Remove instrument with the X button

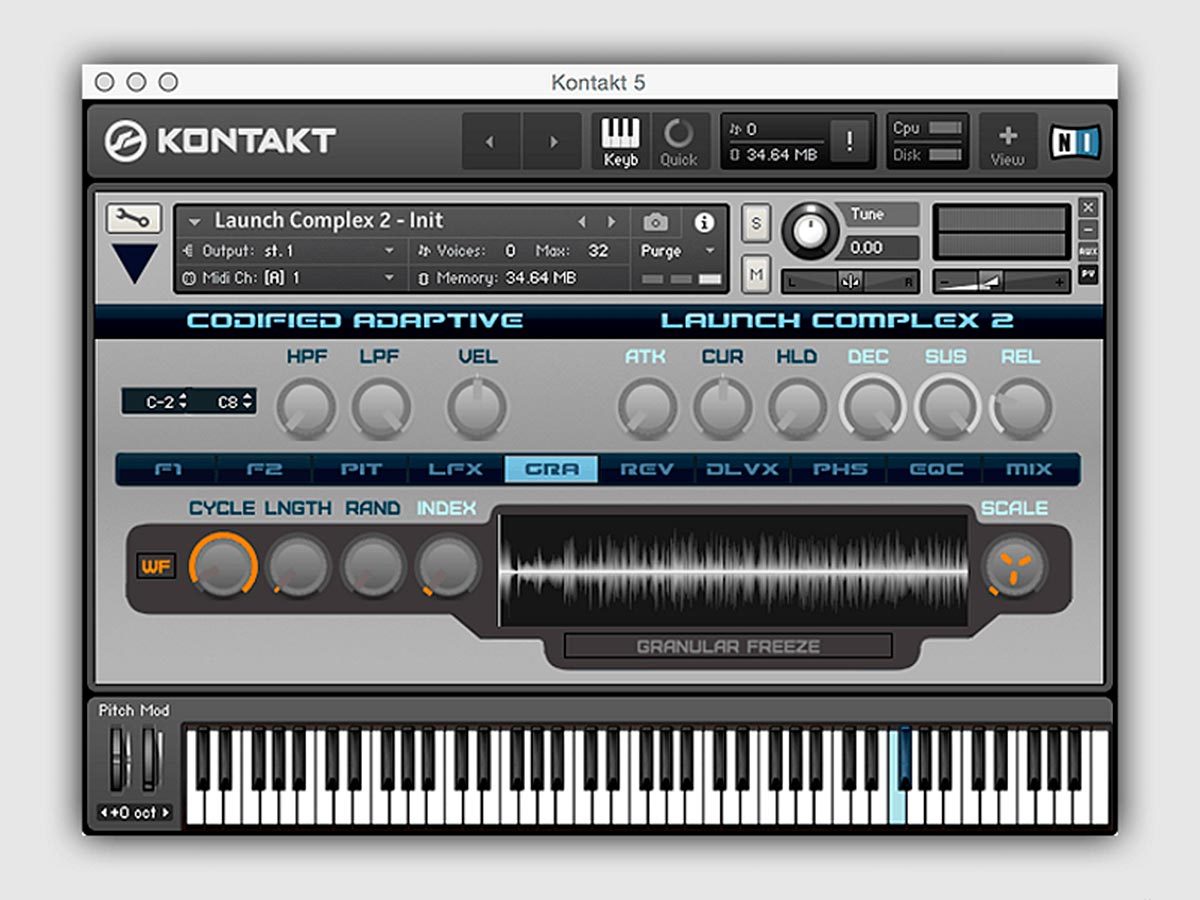point(1088,208)
